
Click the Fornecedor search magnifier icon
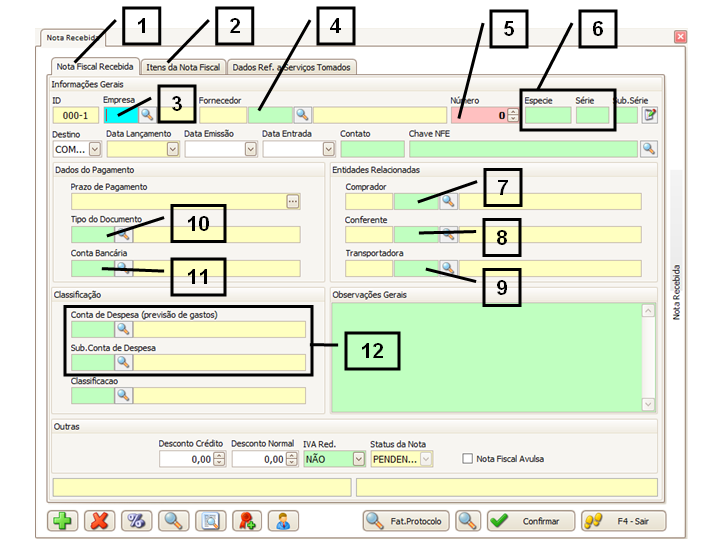(301, 115)
